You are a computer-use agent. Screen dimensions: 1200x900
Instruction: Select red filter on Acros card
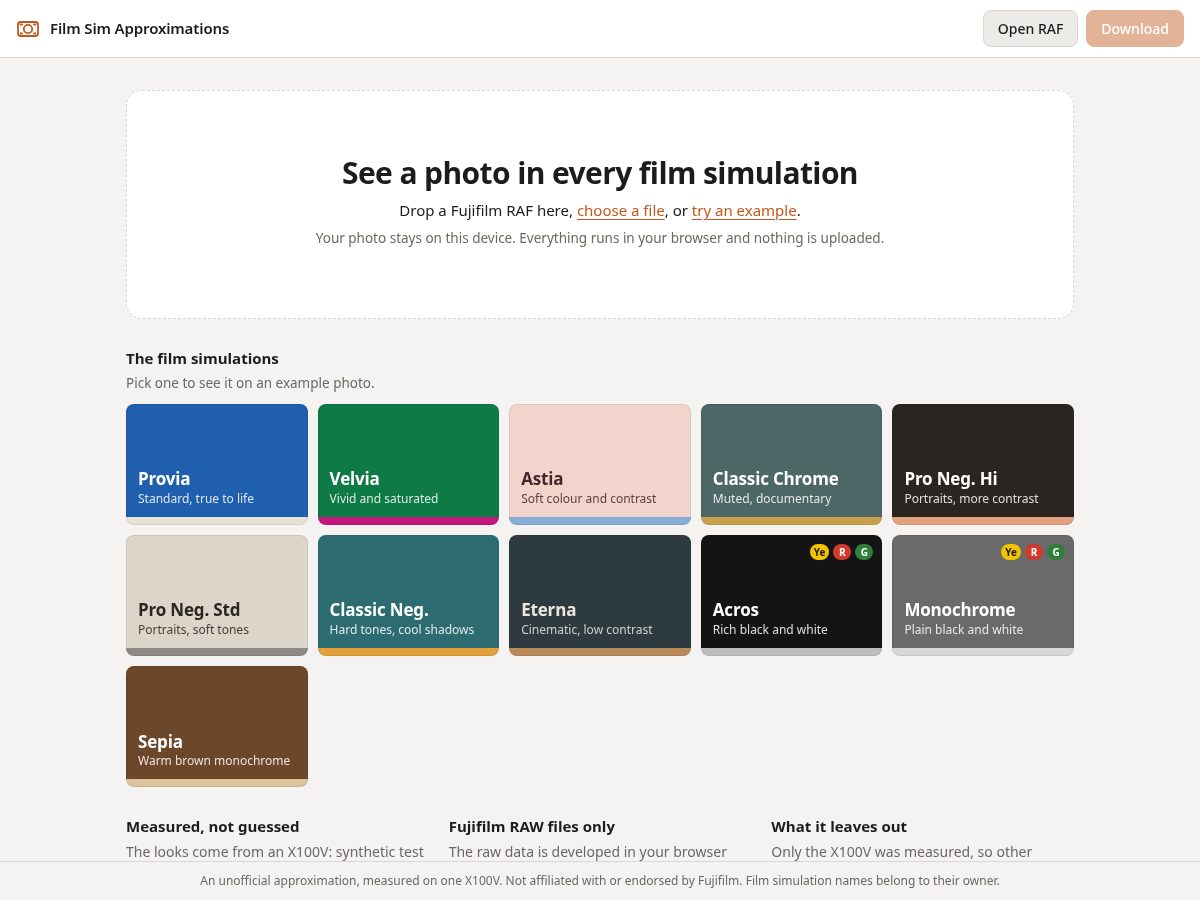pyautogui.click(x=842, y=552)
